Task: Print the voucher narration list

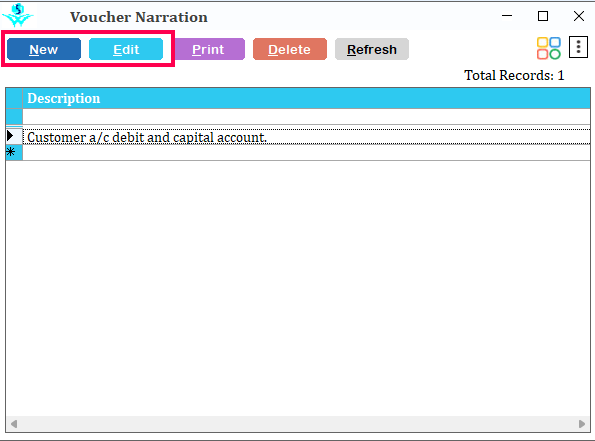Action: (208, 49)
